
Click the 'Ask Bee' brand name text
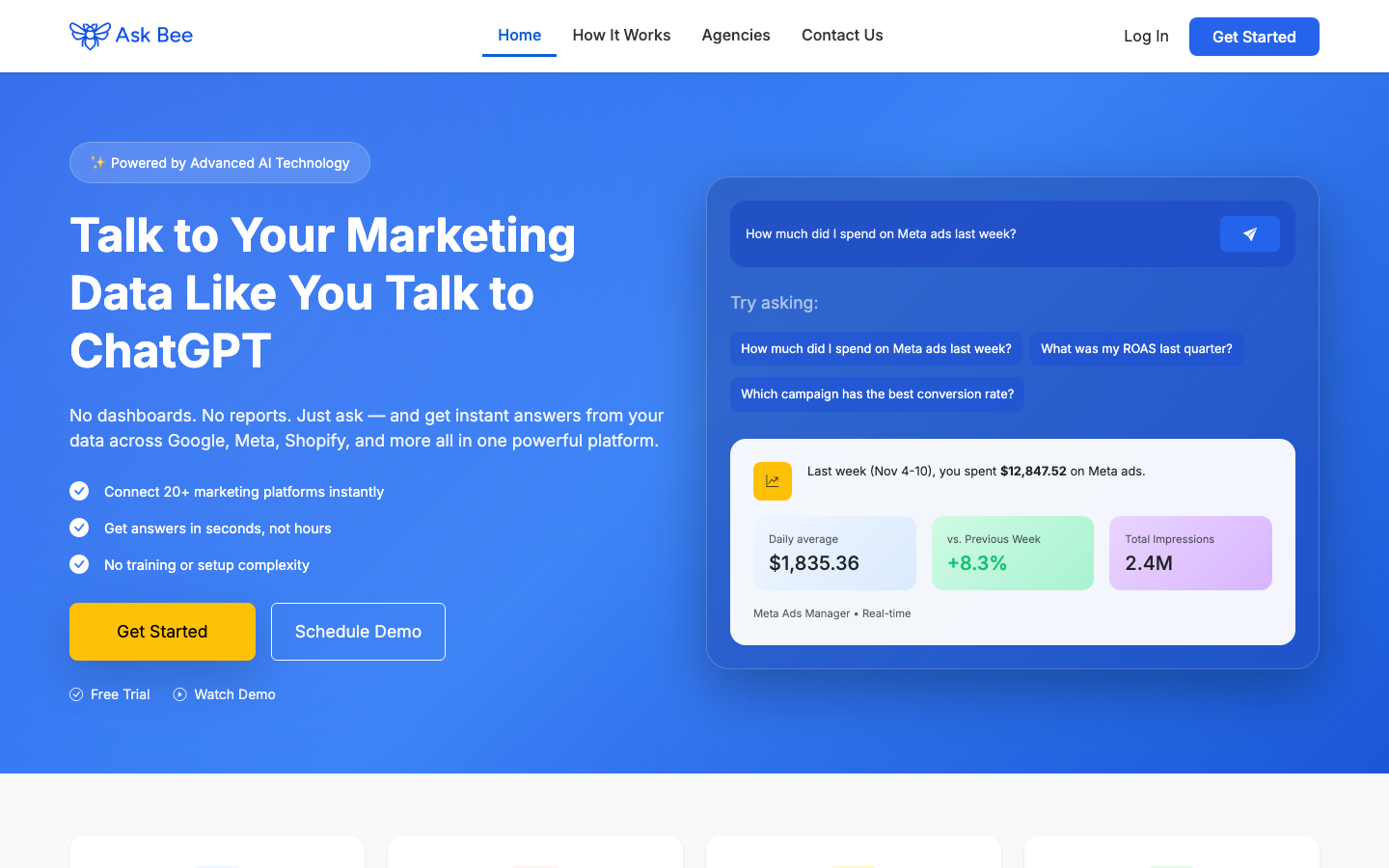coord(154,36)
